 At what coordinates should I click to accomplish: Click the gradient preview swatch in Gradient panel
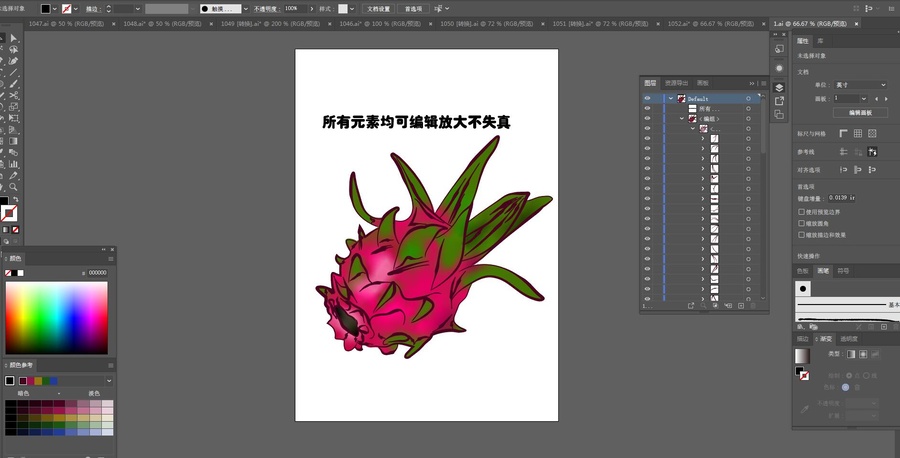point(802,356)
